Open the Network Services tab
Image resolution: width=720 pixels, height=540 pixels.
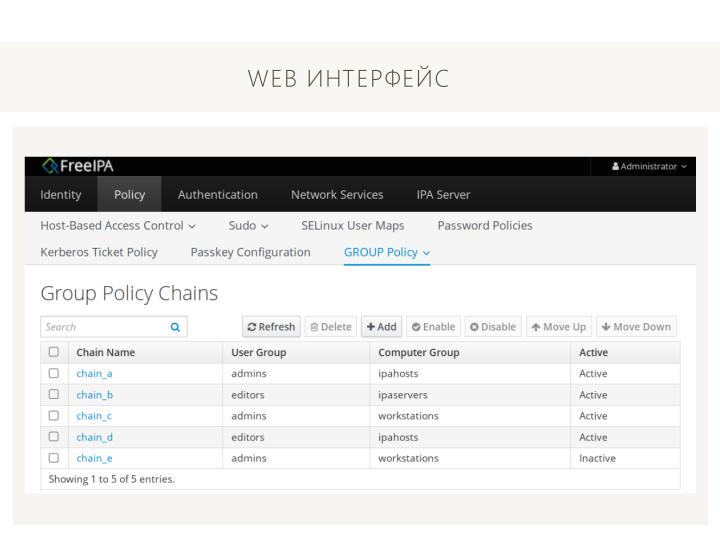click(x=336, y=195)
